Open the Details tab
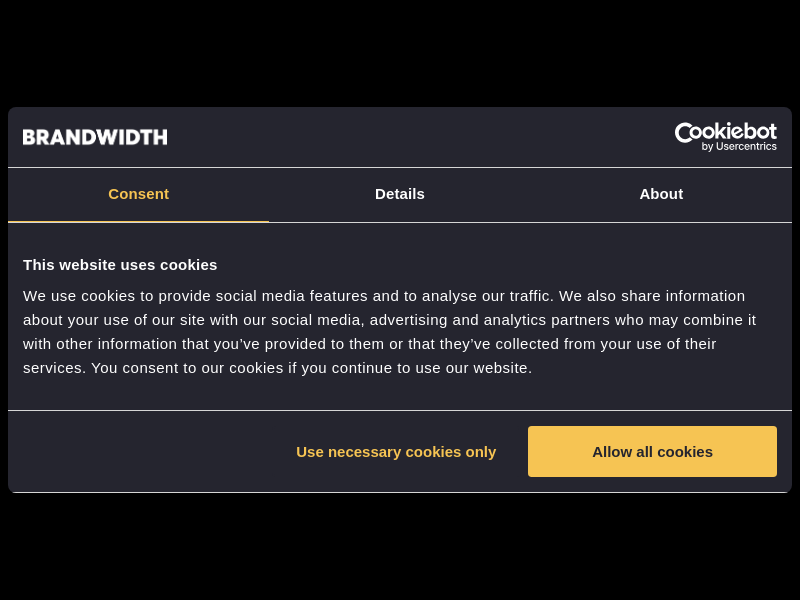Image resolution: width=800 pixels, height=600 pixels. tap(400, 194)
